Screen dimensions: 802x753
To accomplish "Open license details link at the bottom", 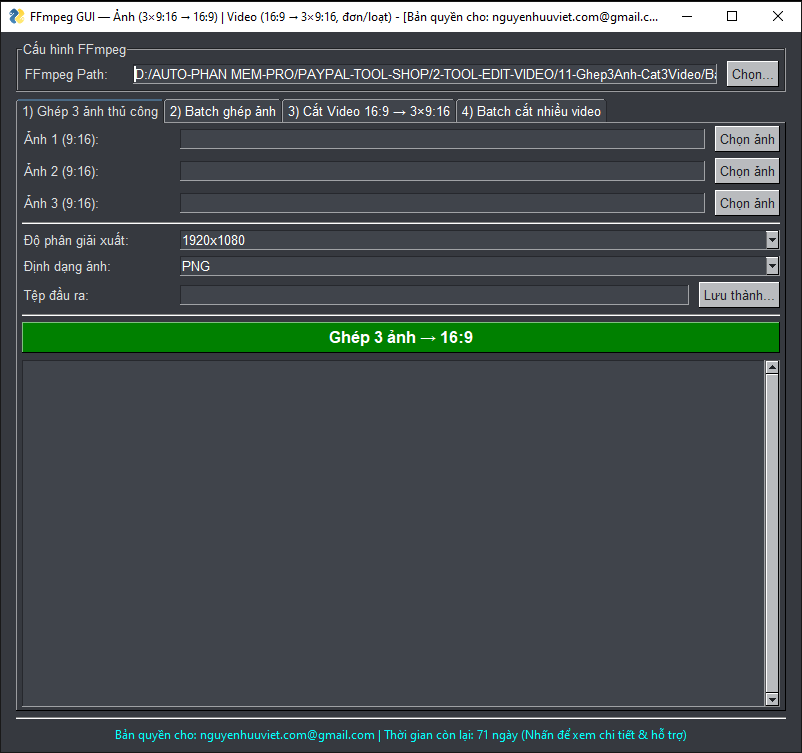I will point(400,735).
